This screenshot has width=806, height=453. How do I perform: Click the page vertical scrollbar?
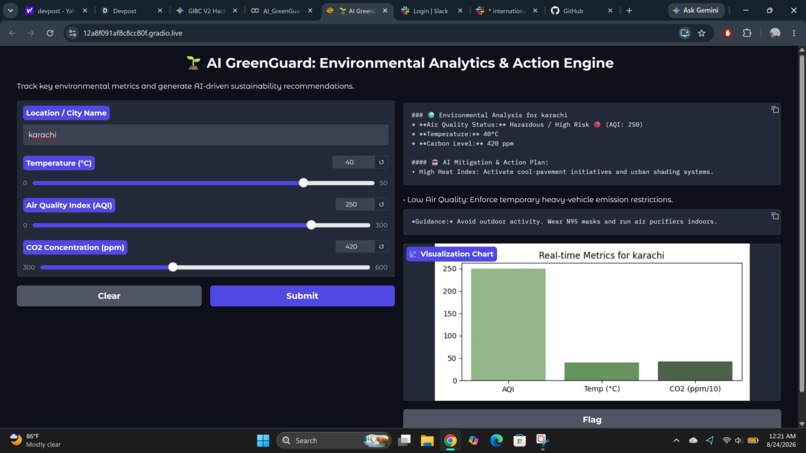tap(801, 221)
